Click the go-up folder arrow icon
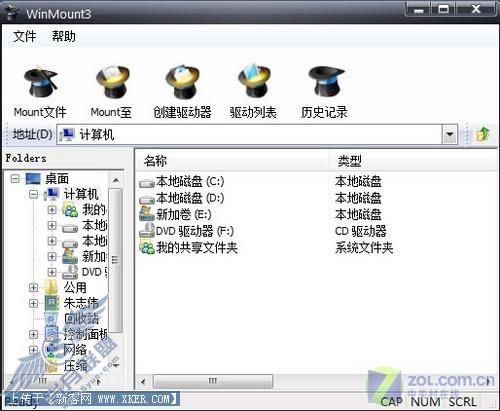 483,134
